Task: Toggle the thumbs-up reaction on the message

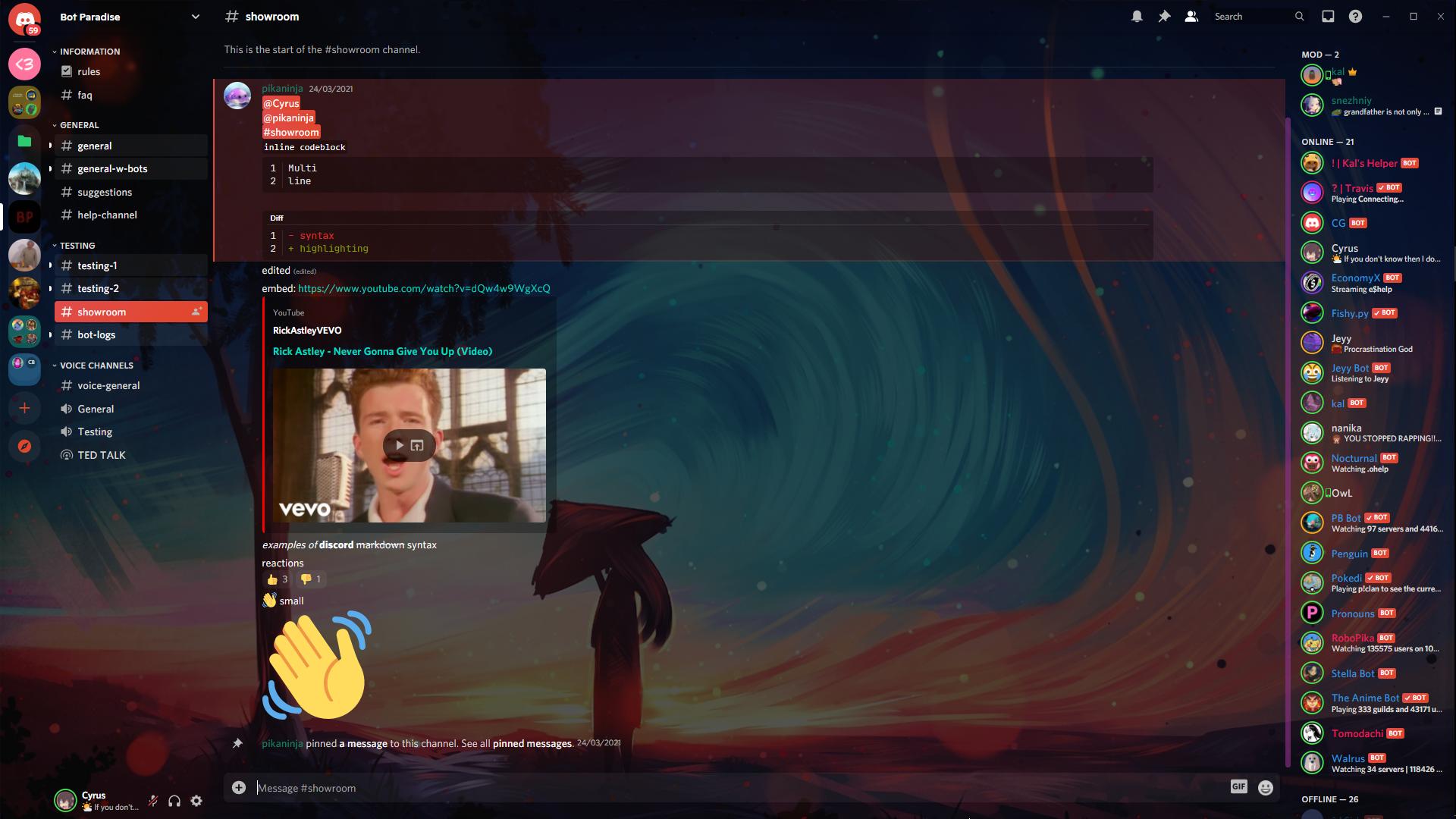Action: point(278,579)
